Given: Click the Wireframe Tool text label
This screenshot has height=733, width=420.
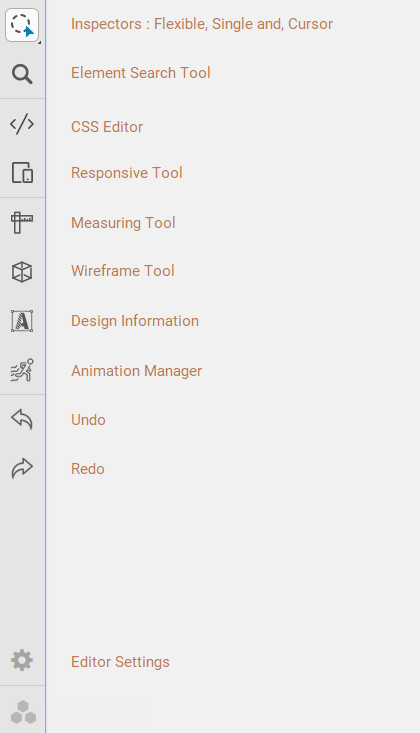Looking at the screenshot, I should tap(123, 271).
